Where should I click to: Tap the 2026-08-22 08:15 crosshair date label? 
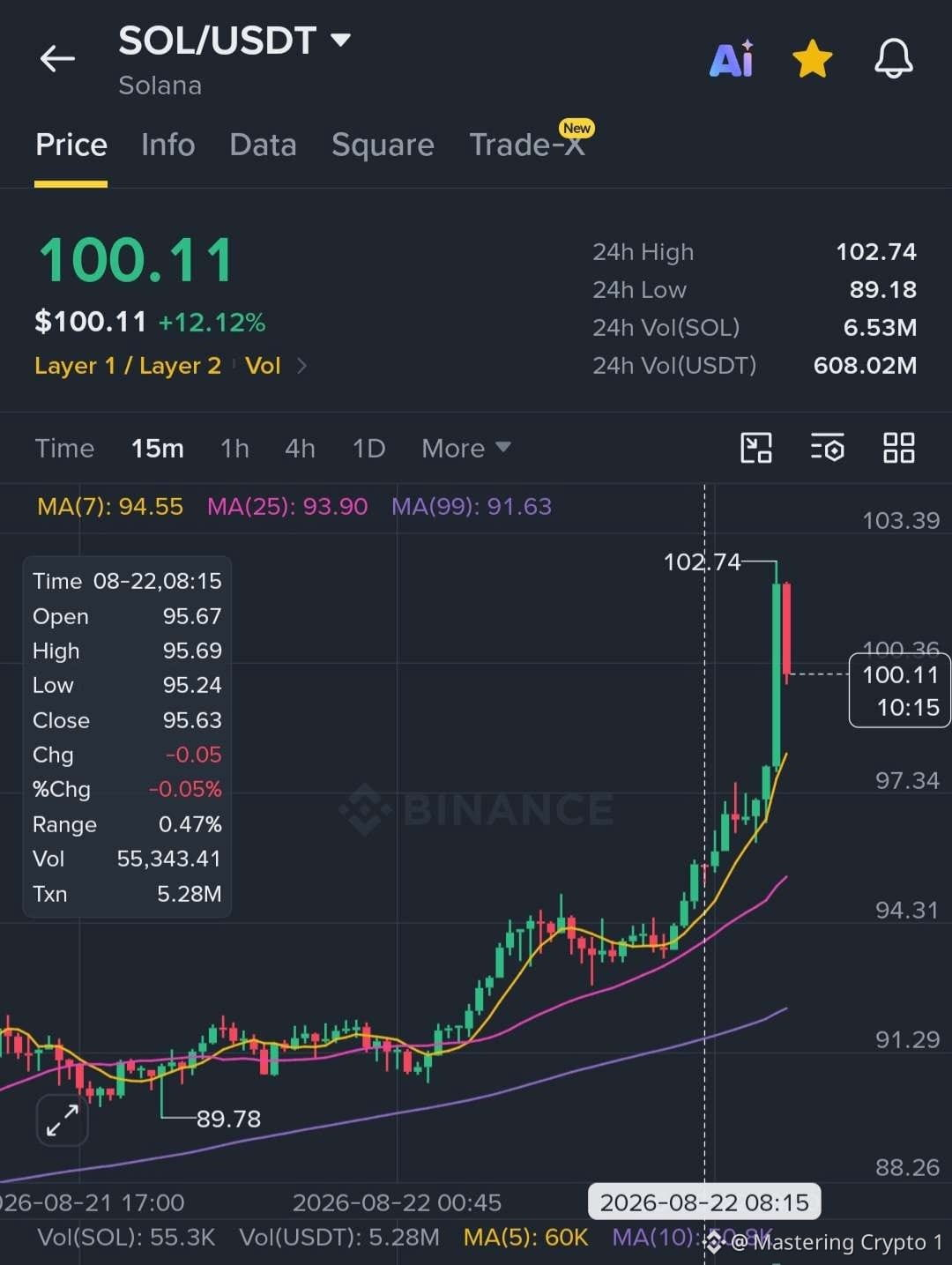coord(704,1202)
